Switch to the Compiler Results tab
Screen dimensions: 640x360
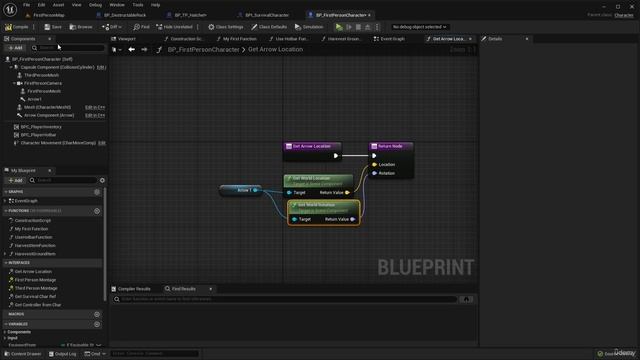point(131,289)
